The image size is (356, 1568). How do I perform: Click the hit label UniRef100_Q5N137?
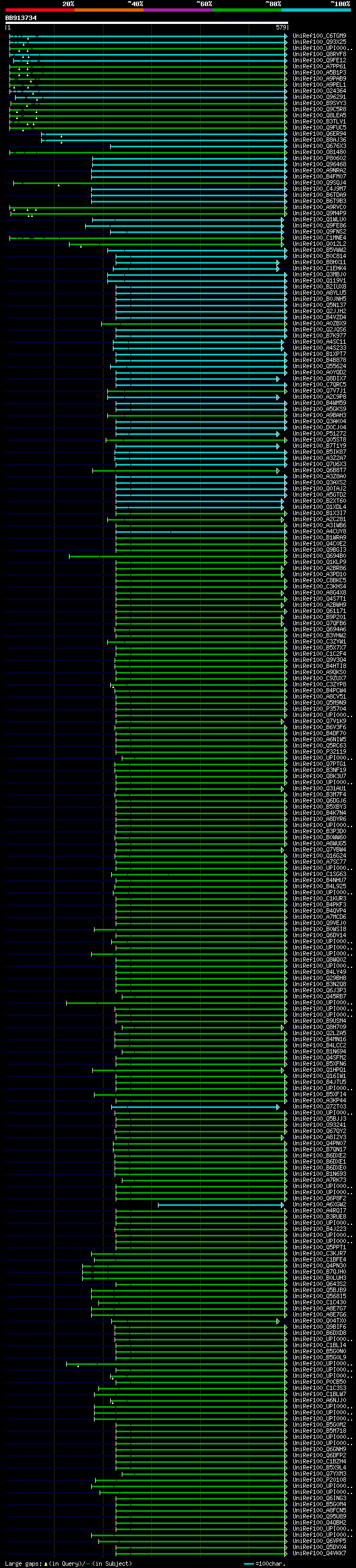click(x=319, y=305)
